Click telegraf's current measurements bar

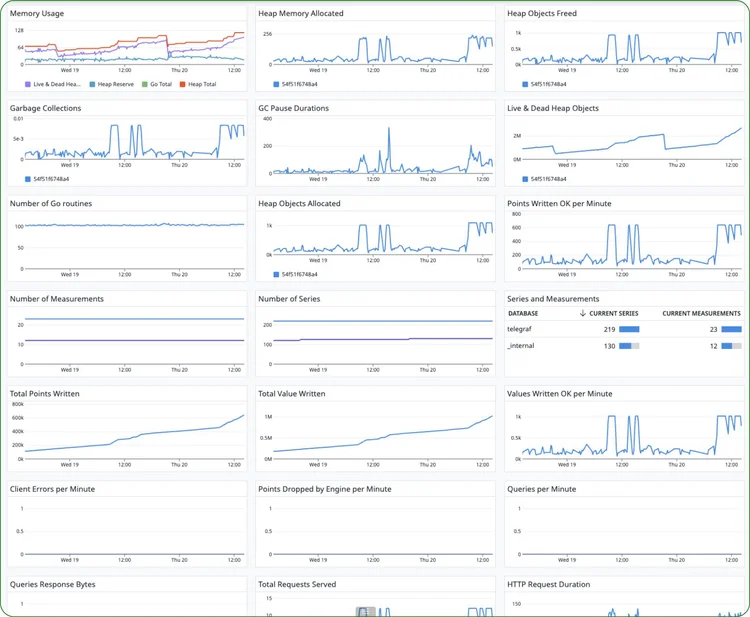[x=731, y=329]
